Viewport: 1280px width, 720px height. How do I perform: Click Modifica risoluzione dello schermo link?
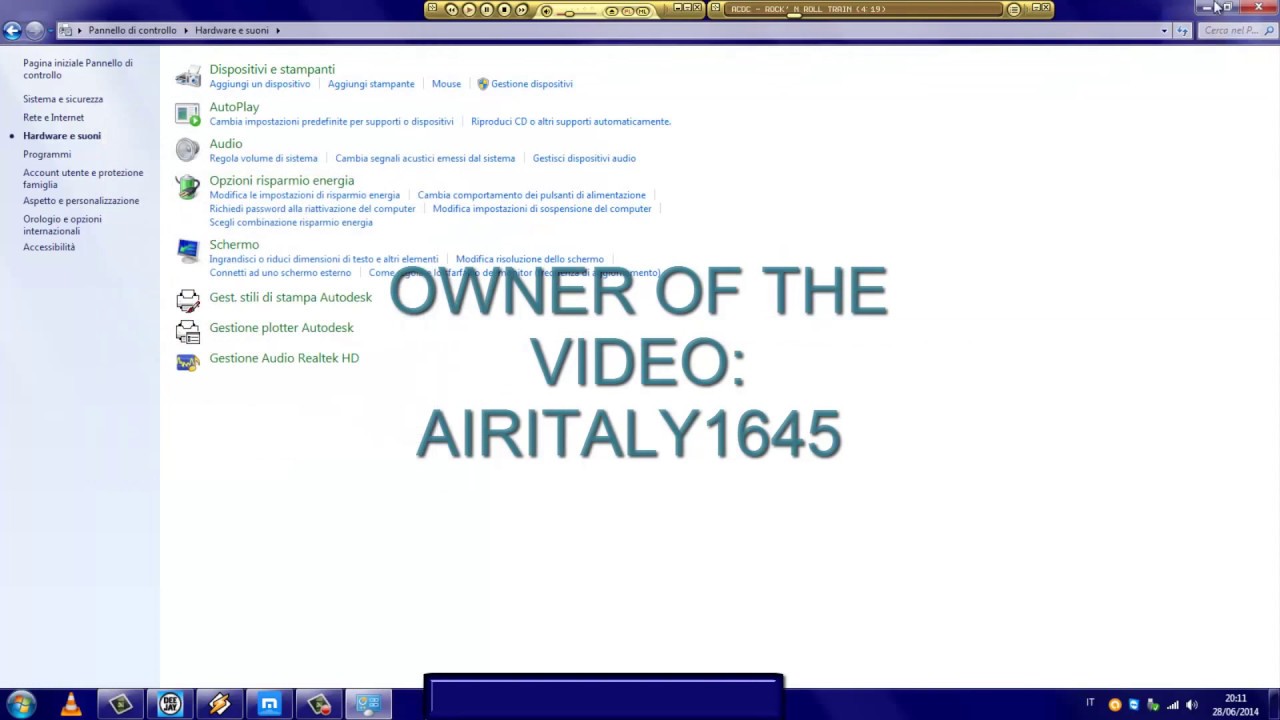530,259
